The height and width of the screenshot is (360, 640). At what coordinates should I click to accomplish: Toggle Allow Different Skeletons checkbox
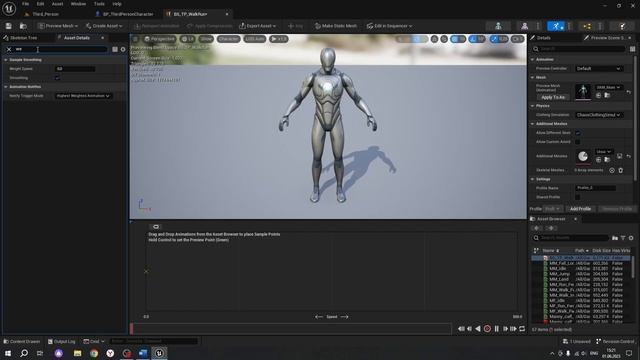coord(578,133)
